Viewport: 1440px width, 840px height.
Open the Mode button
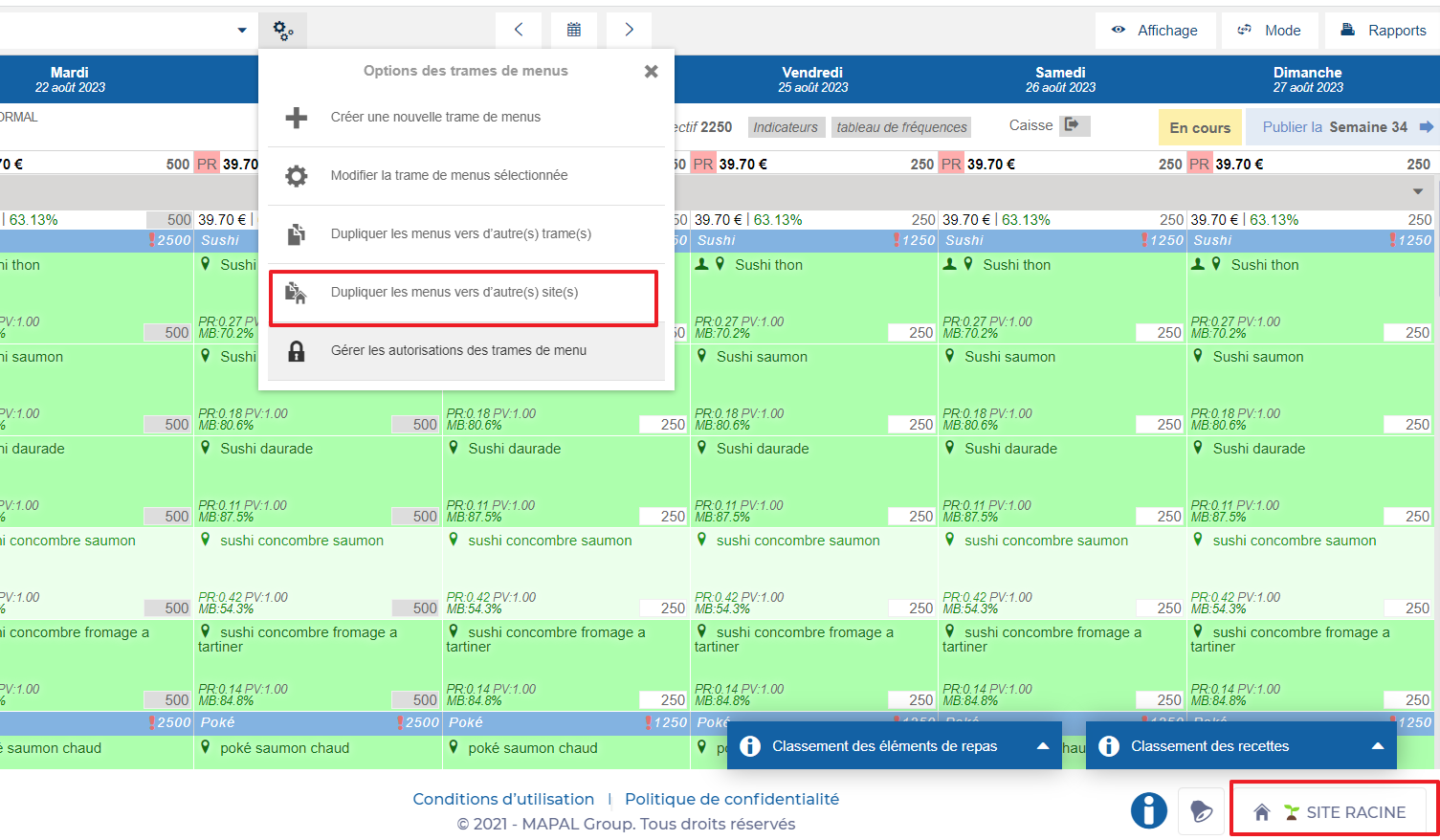1270,31
